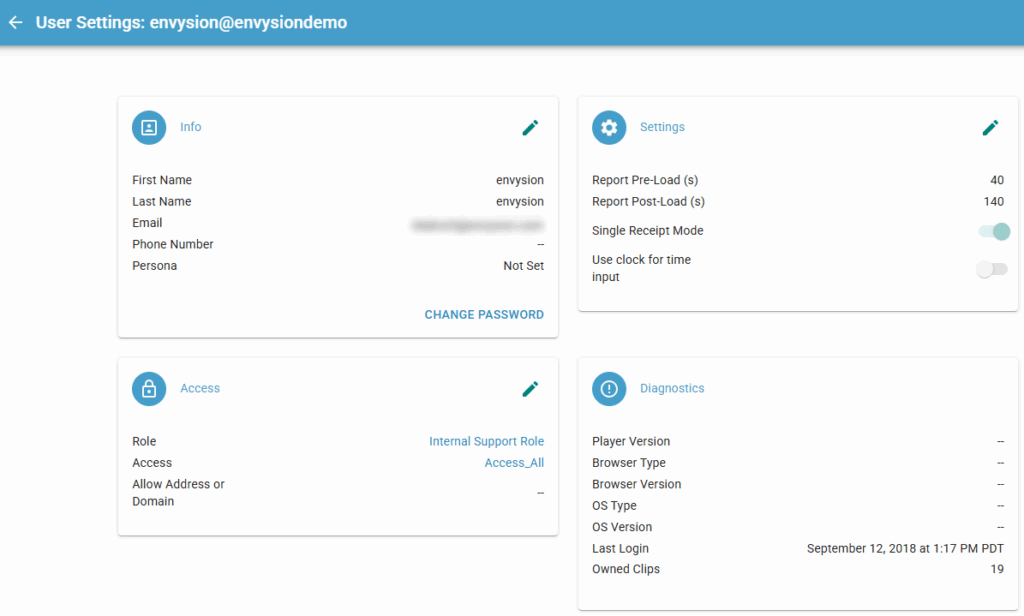Click the Settings gear icon
1024x616 pixels.
[x=609, y=127]
